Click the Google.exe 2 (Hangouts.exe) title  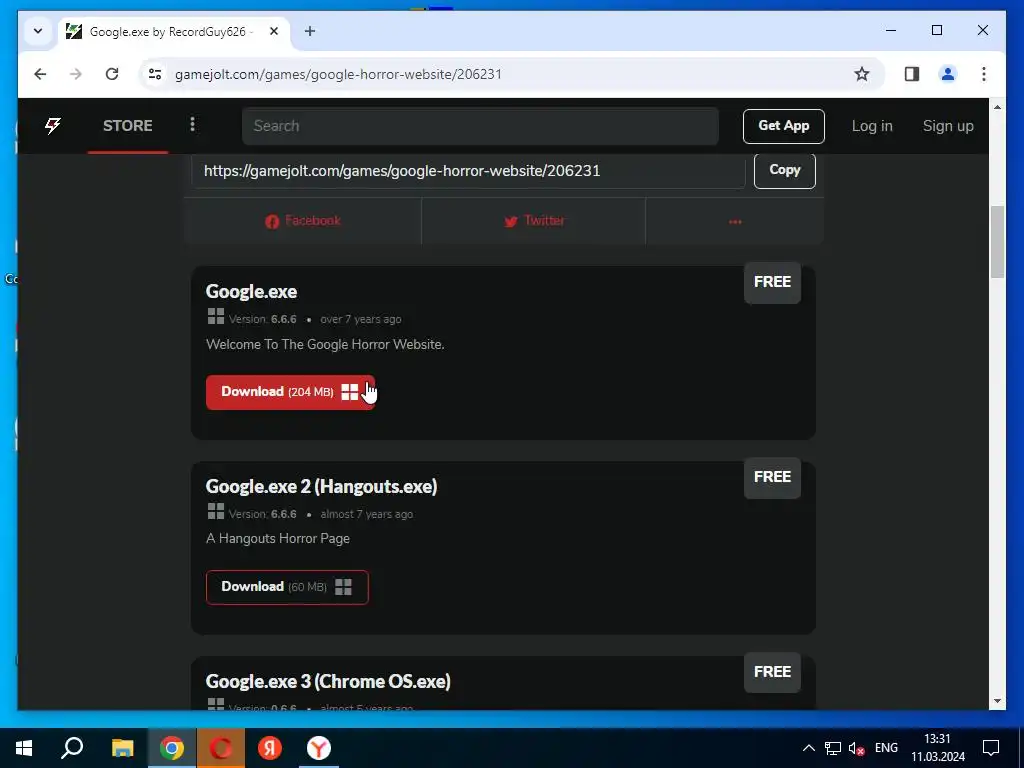click(x=321, y=486)
